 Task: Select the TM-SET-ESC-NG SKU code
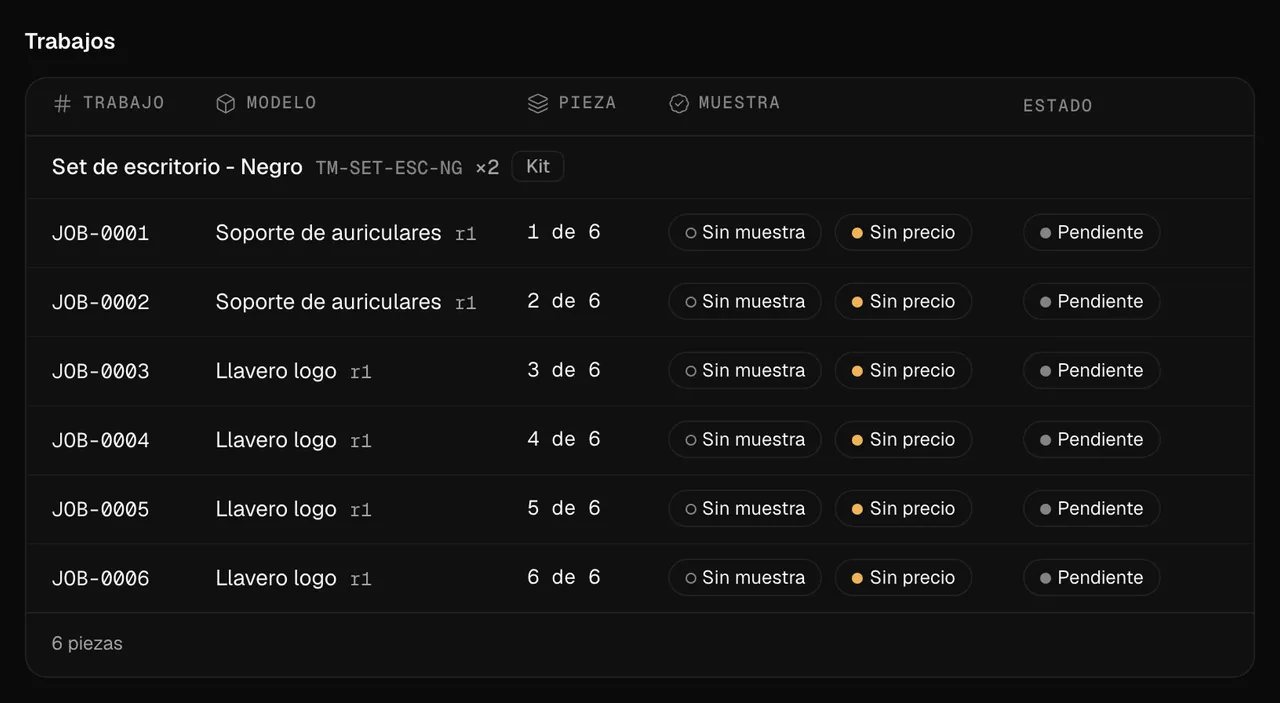pos(389,168)
